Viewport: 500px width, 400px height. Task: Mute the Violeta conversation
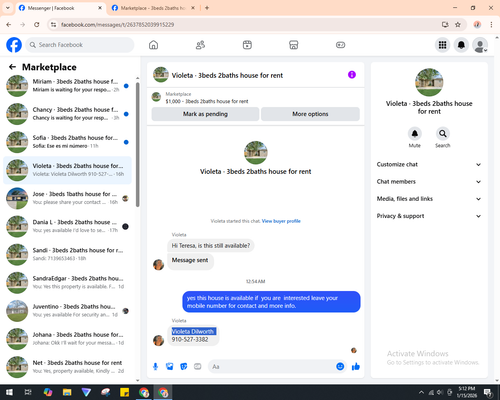click(415, 134)
